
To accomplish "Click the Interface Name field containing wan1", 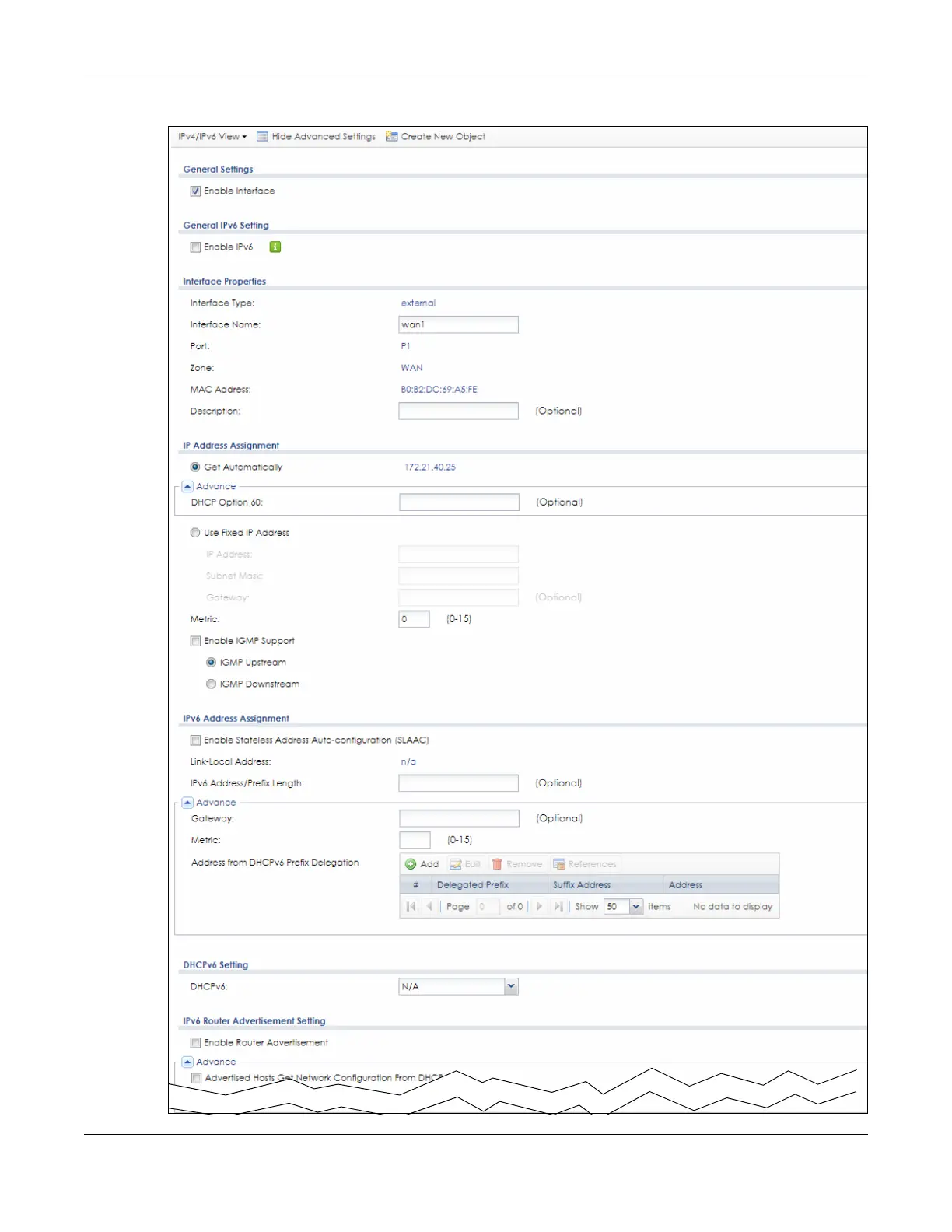I will click(459, 325).
